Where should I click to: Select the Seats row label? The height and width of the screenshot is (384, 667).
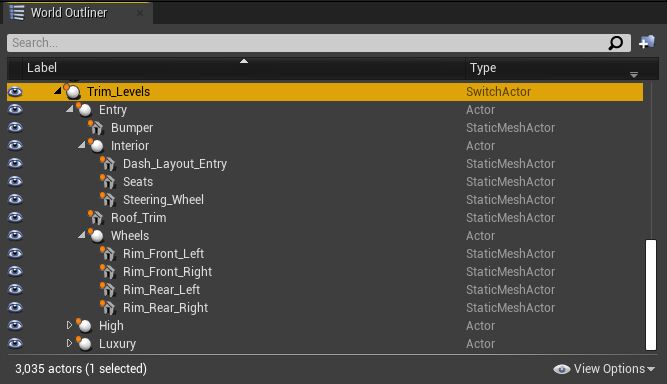point(138,182)
